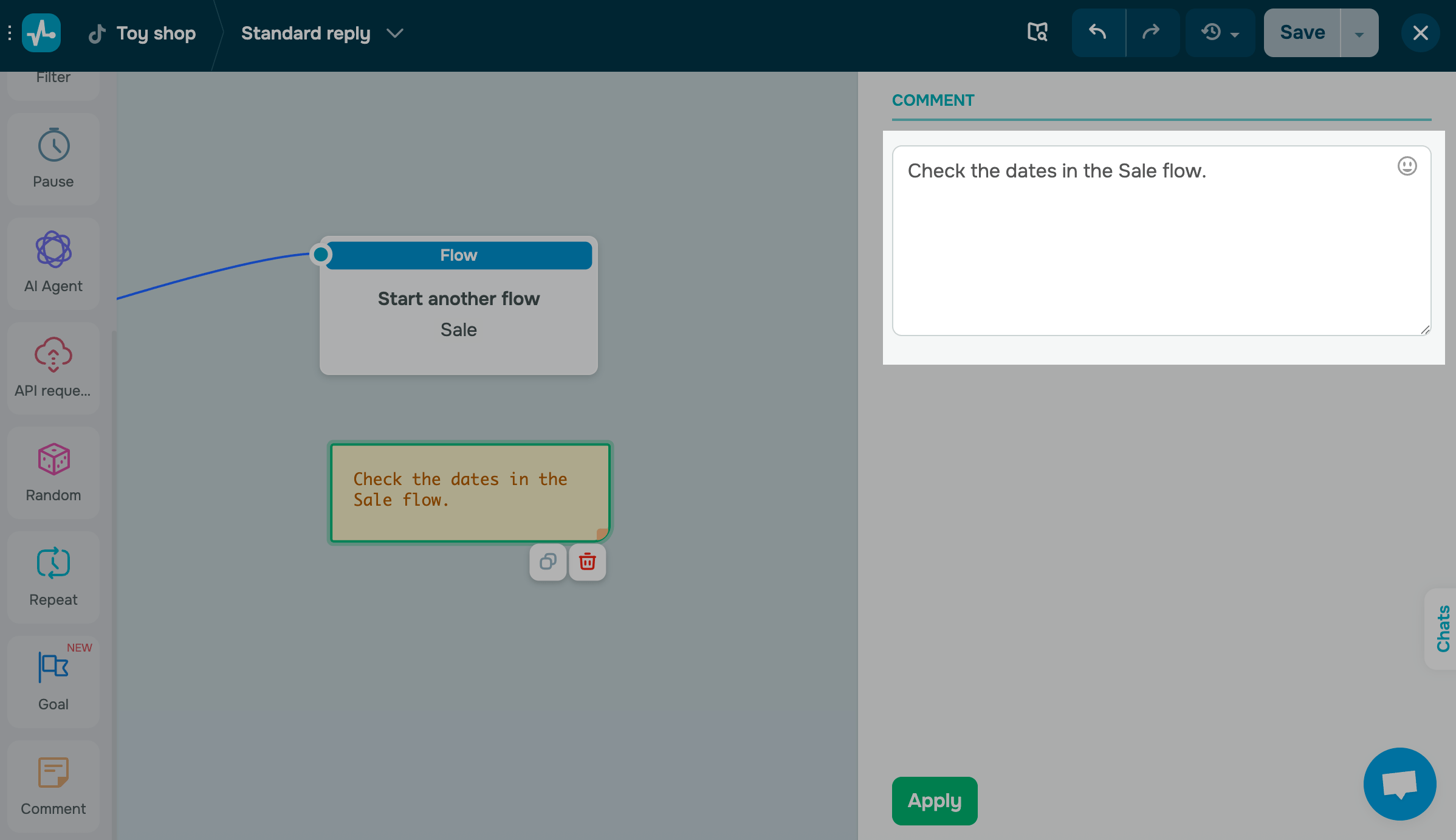Image resolution: width=1456 pixels, height=840 pixels.
Task: Choose the API request element
Action: coord(53,368)
